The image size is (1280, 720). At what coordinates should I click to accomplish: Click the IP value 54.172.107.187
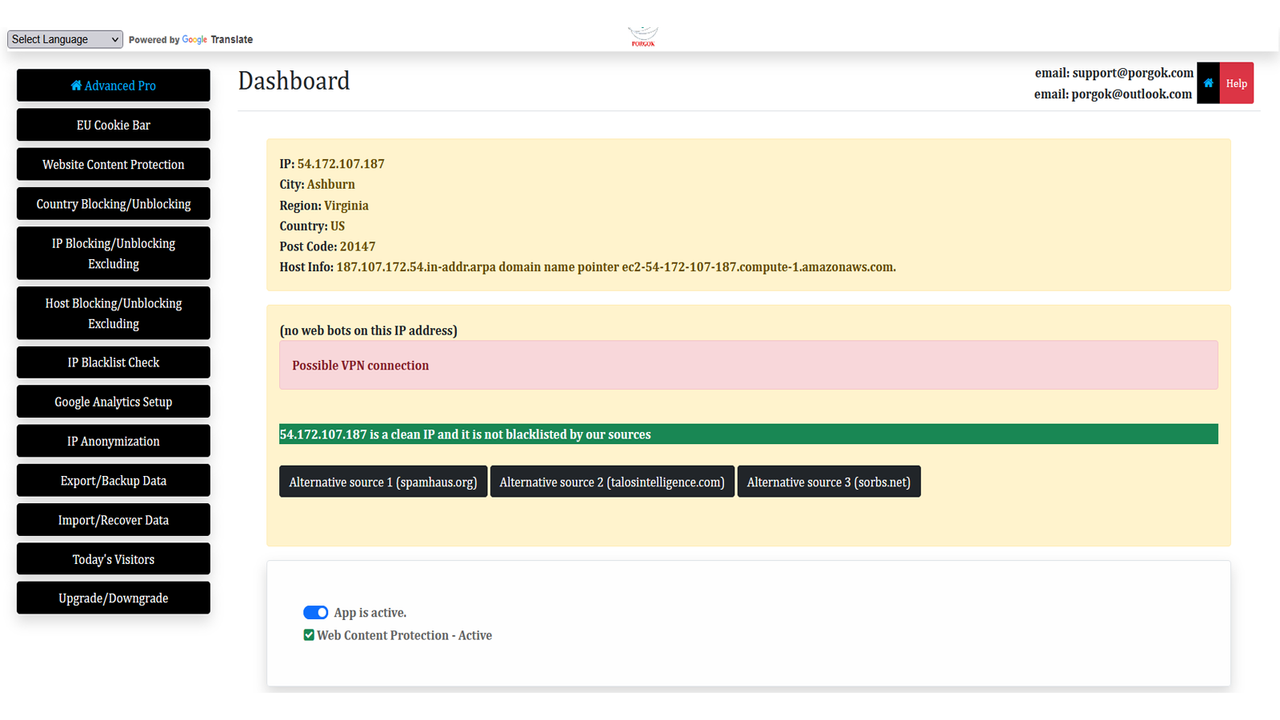341,164
